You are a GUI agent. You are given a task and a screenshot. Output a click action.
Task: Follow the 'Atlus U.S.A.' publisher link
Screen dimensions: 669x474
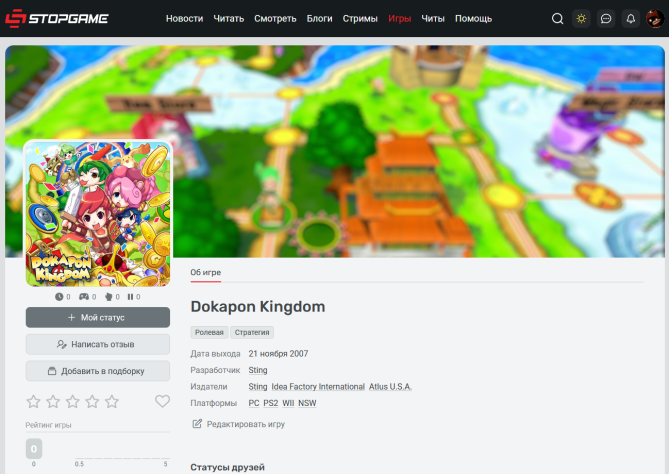[x=390, y=386]
